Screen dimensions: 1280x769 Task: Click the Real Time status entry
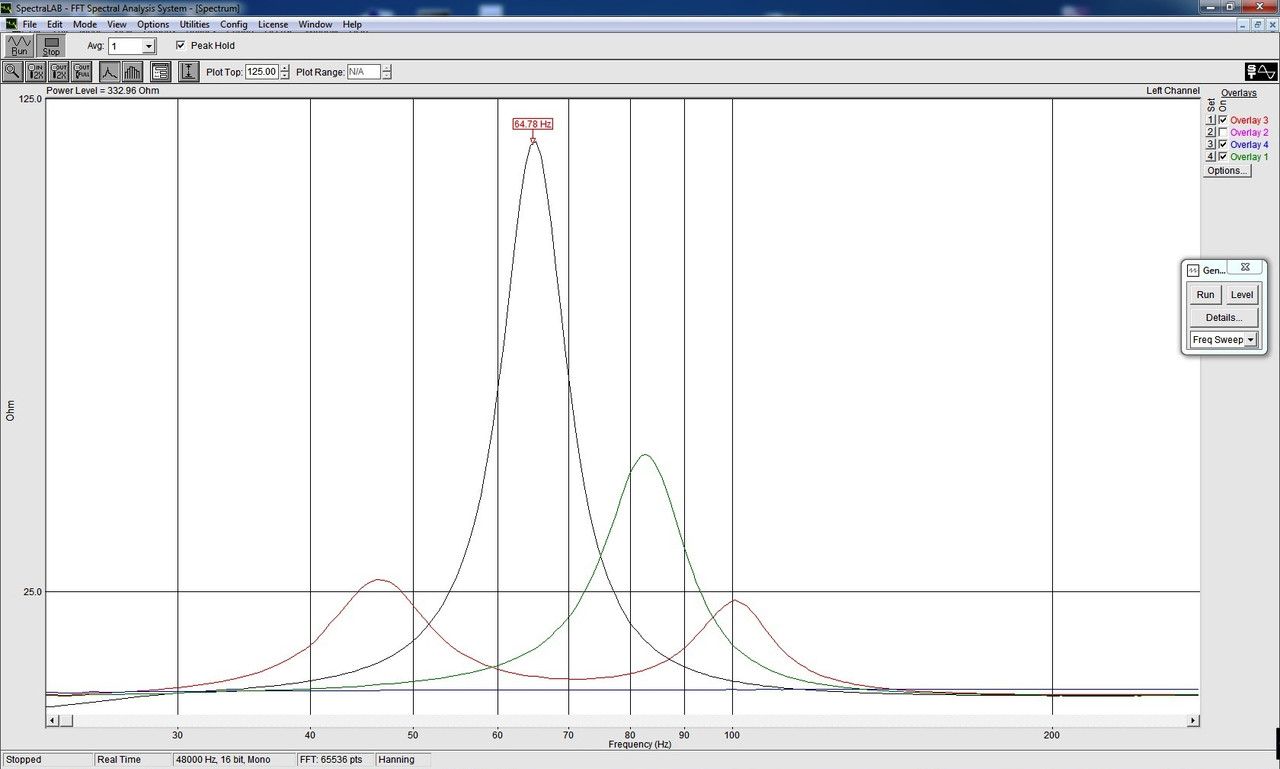[133, 760]
